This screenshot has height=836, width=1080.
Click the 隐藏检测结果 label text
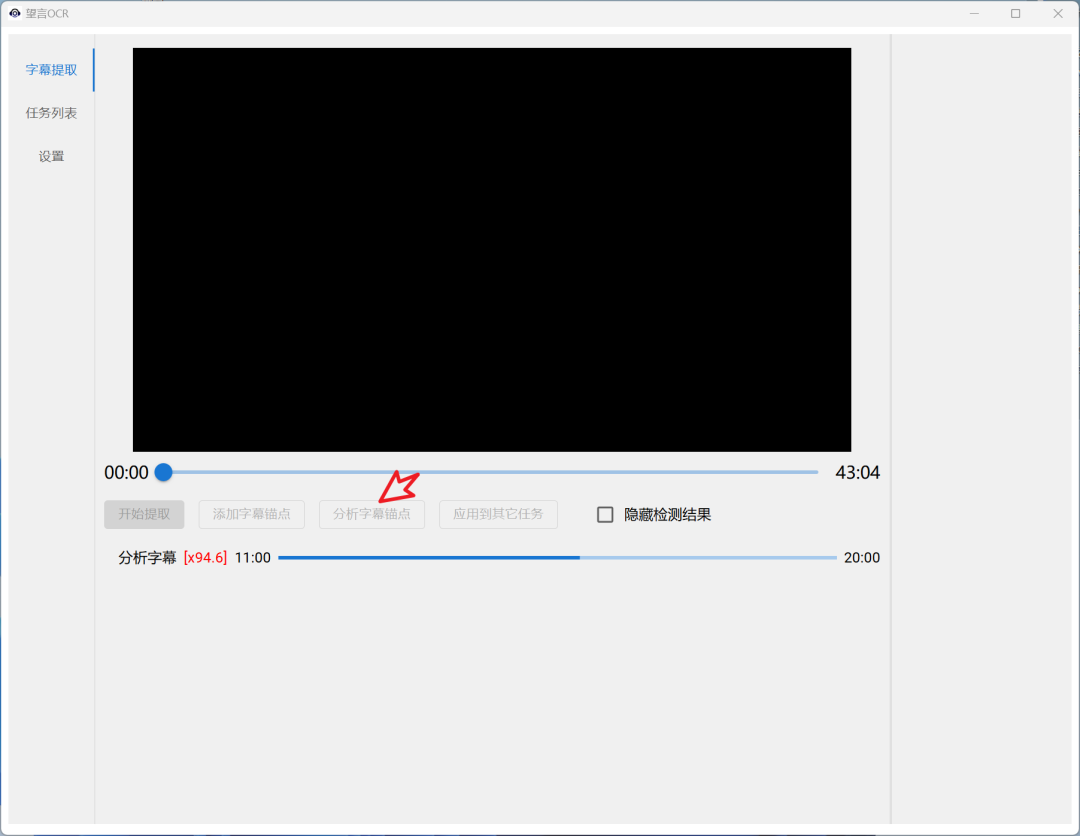667,515
